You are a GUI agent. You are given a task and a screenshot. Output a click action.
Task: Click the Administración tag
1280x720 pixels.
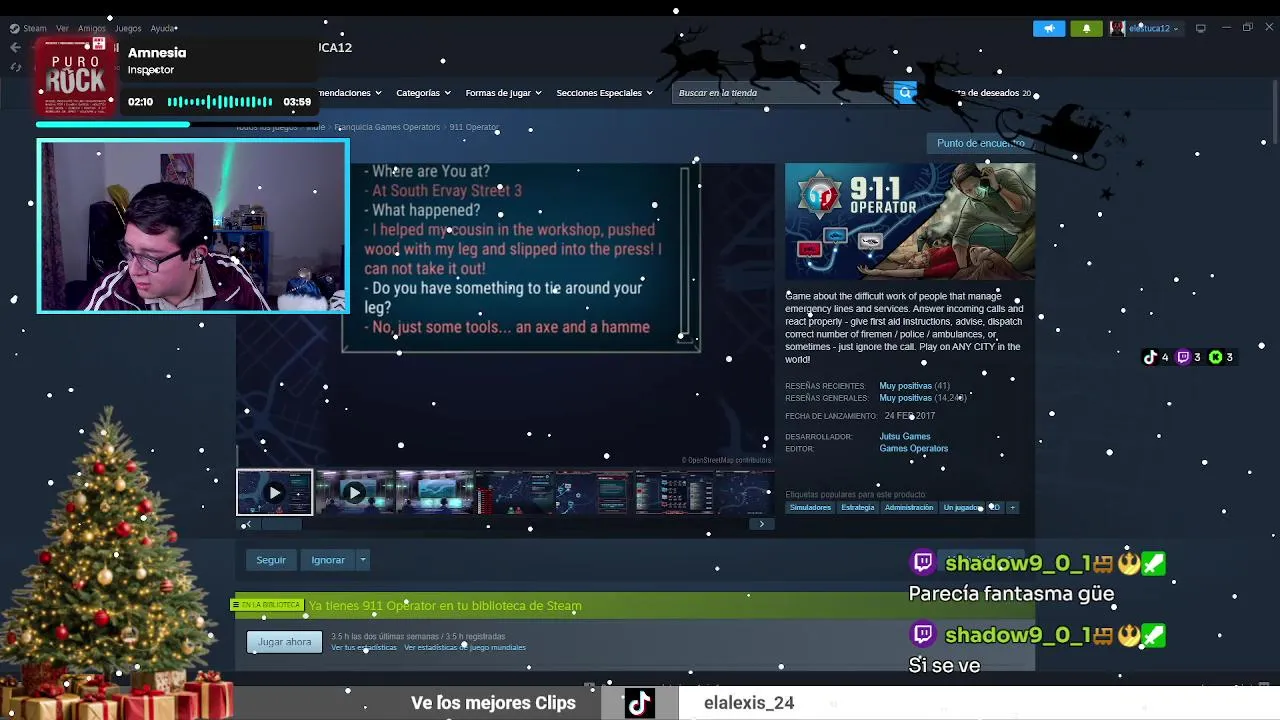[909, 508]
